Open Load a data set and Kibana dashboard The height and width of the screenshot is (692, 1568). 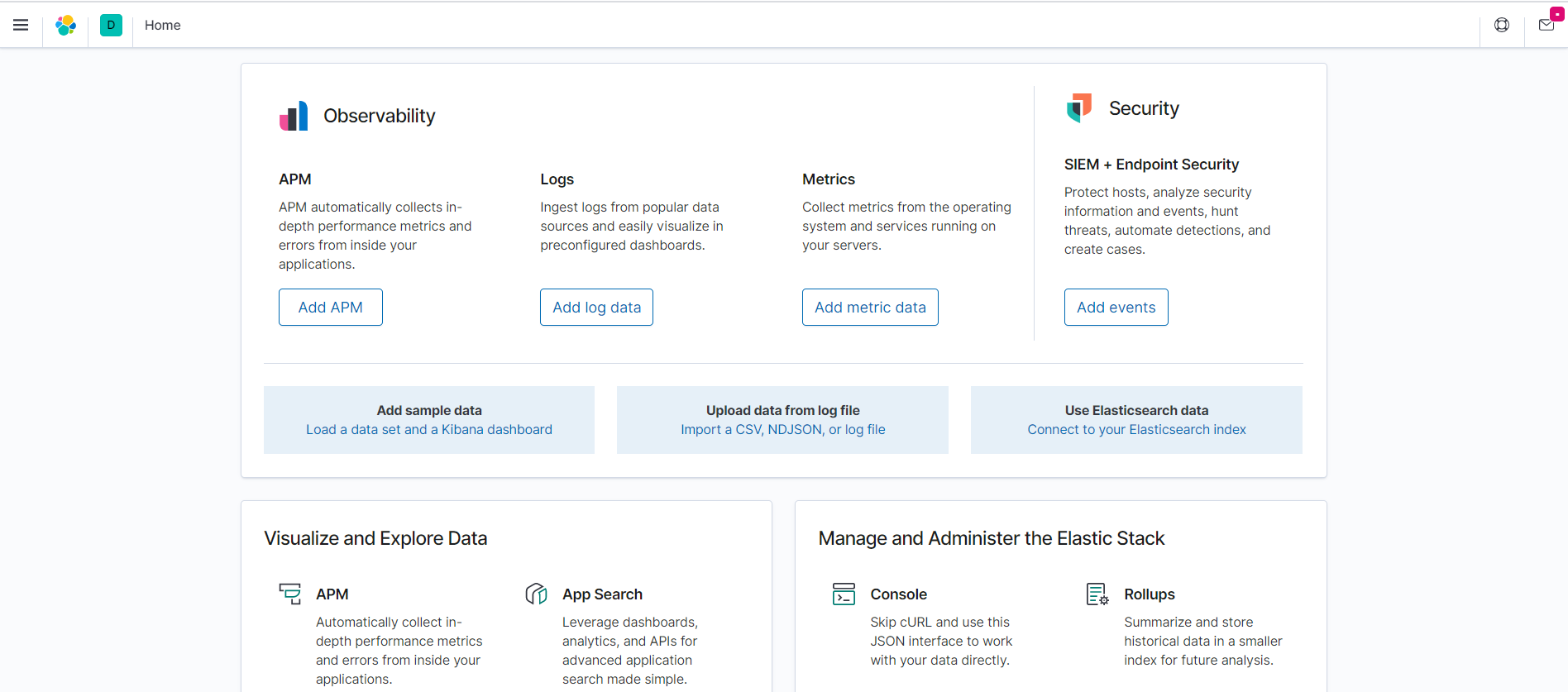pos(429,430)
